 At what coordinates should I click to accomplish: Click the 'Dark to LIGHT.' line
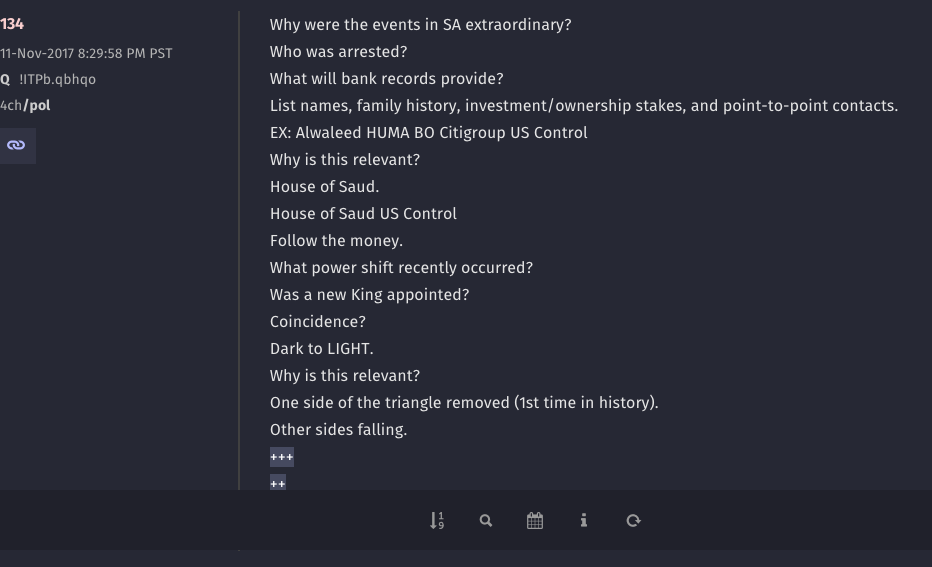point(322,349)
